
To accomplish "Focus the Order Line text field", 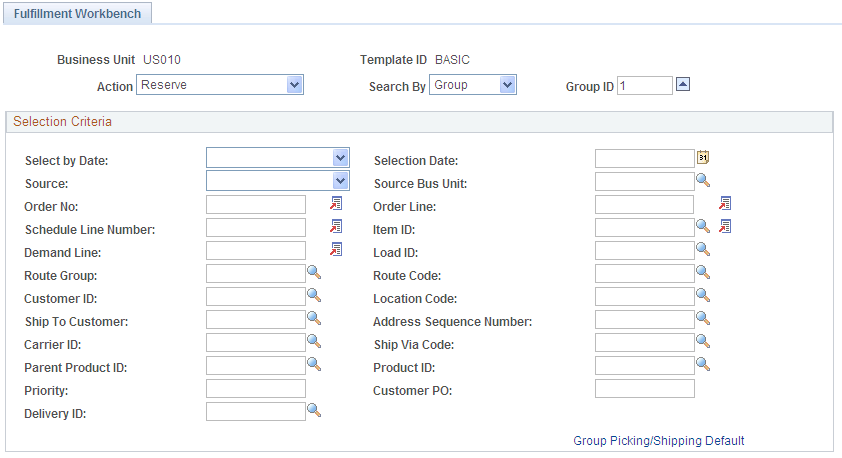I will click(644, 205).
